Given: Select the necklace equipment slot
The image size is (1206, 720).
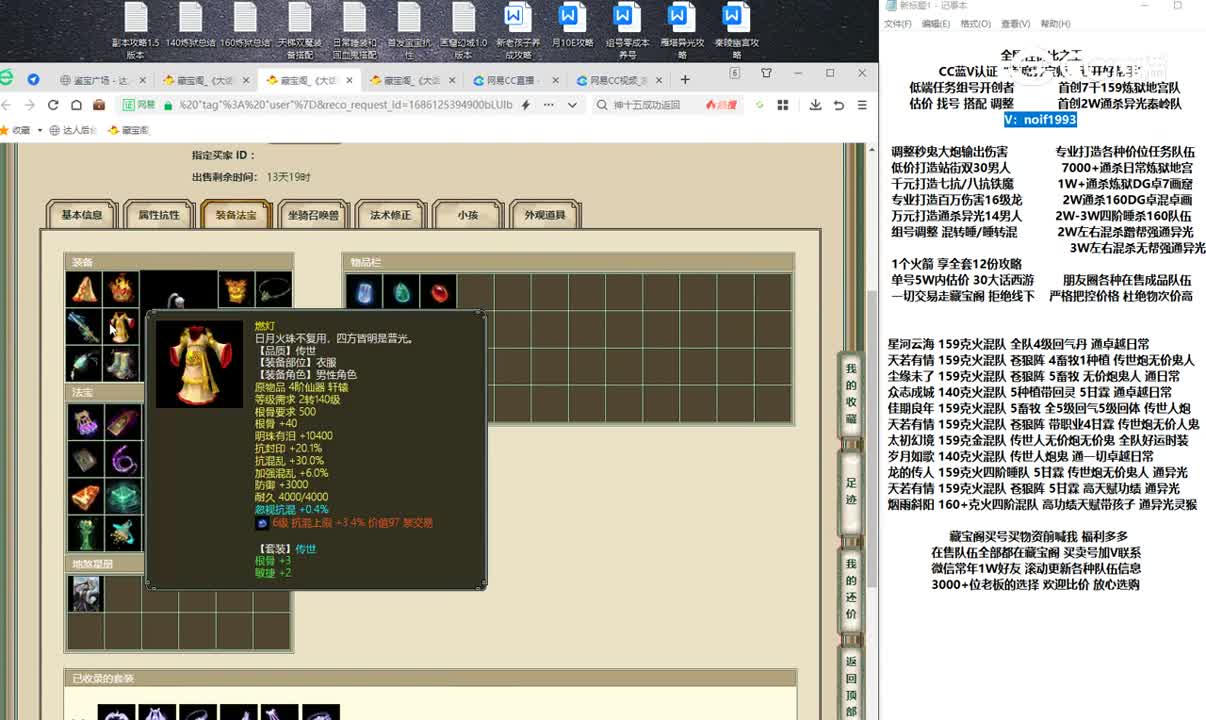Looking at the screenshot, I should [273, 290].
